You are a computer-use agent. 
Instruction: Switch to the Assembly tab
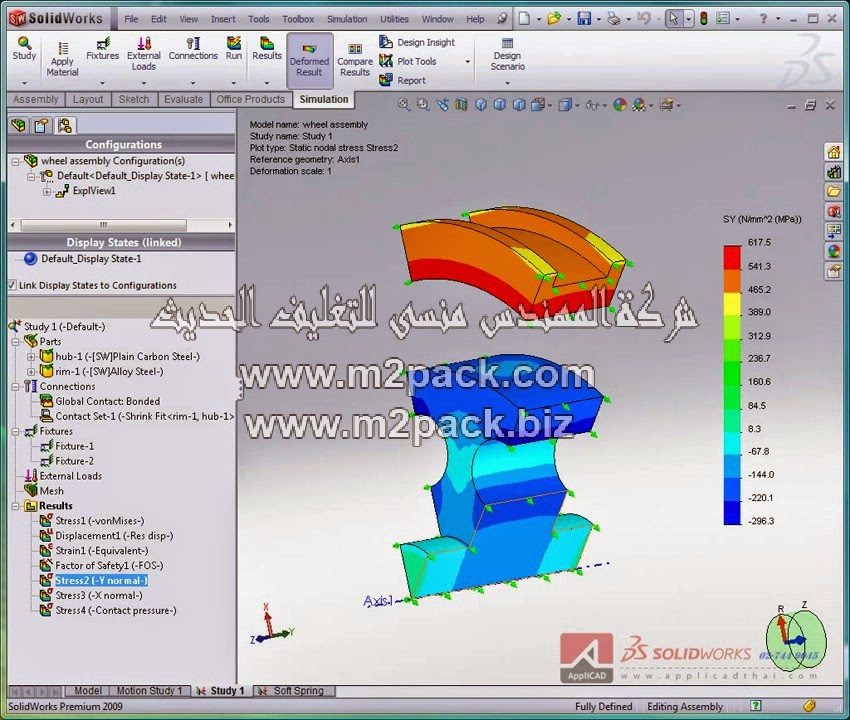[x=35, y=99]
